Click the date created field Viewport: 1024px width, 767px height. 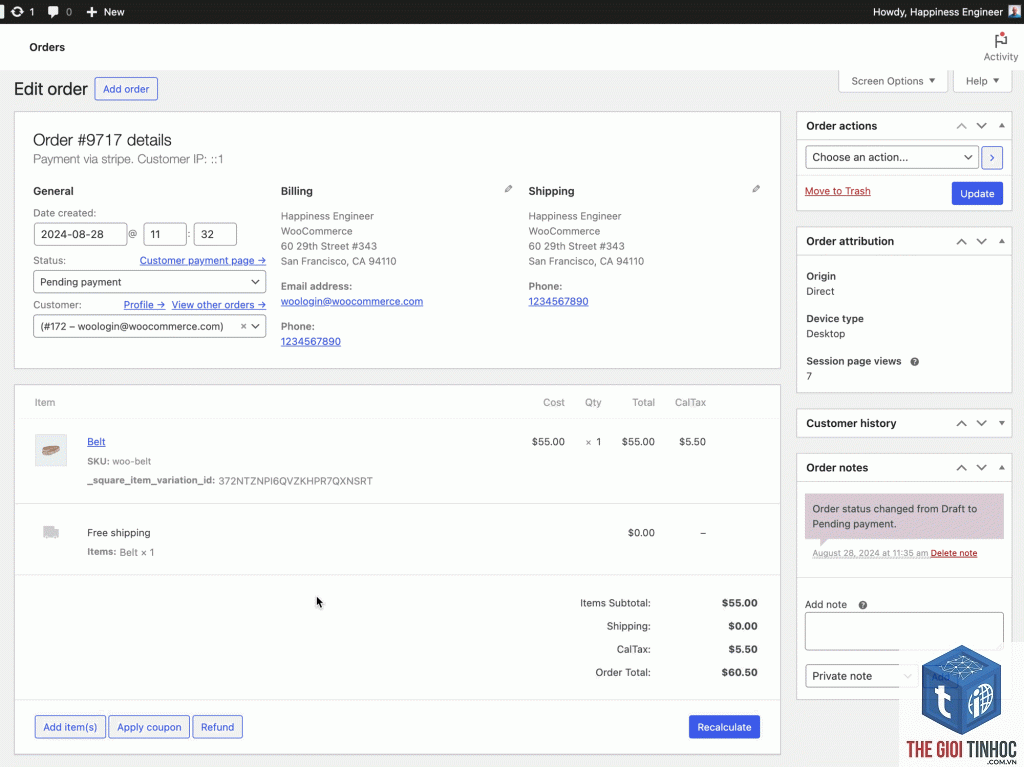pos(80,234)
